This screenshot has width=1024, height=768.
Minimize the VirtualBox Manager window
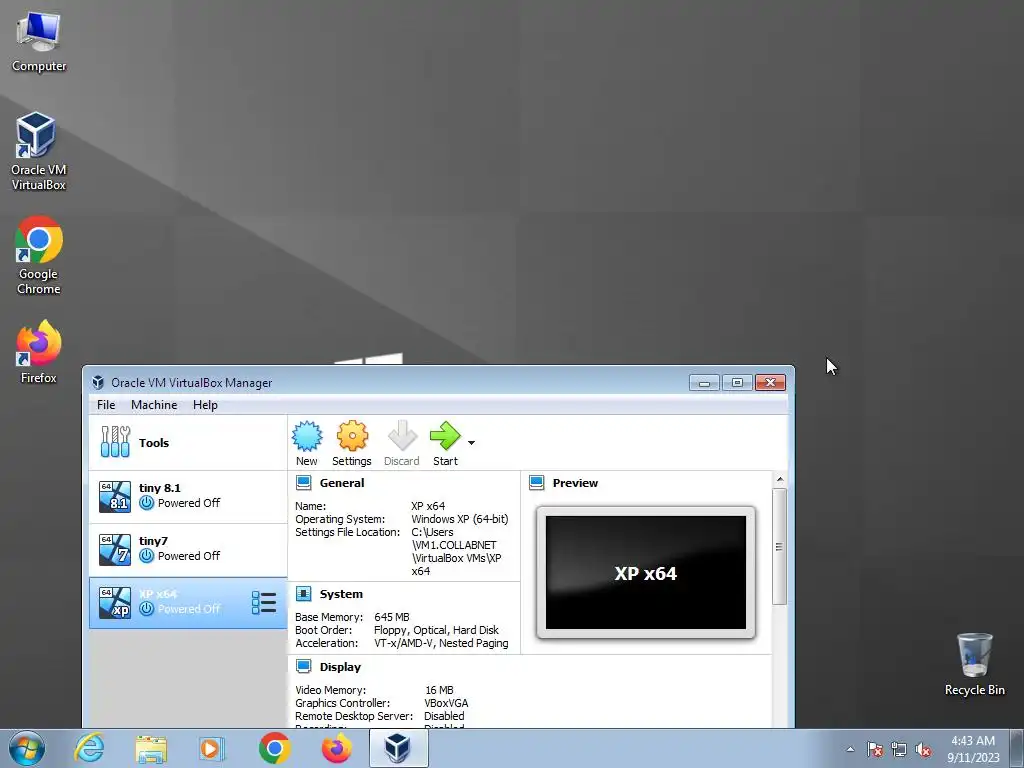pos(704,383)
